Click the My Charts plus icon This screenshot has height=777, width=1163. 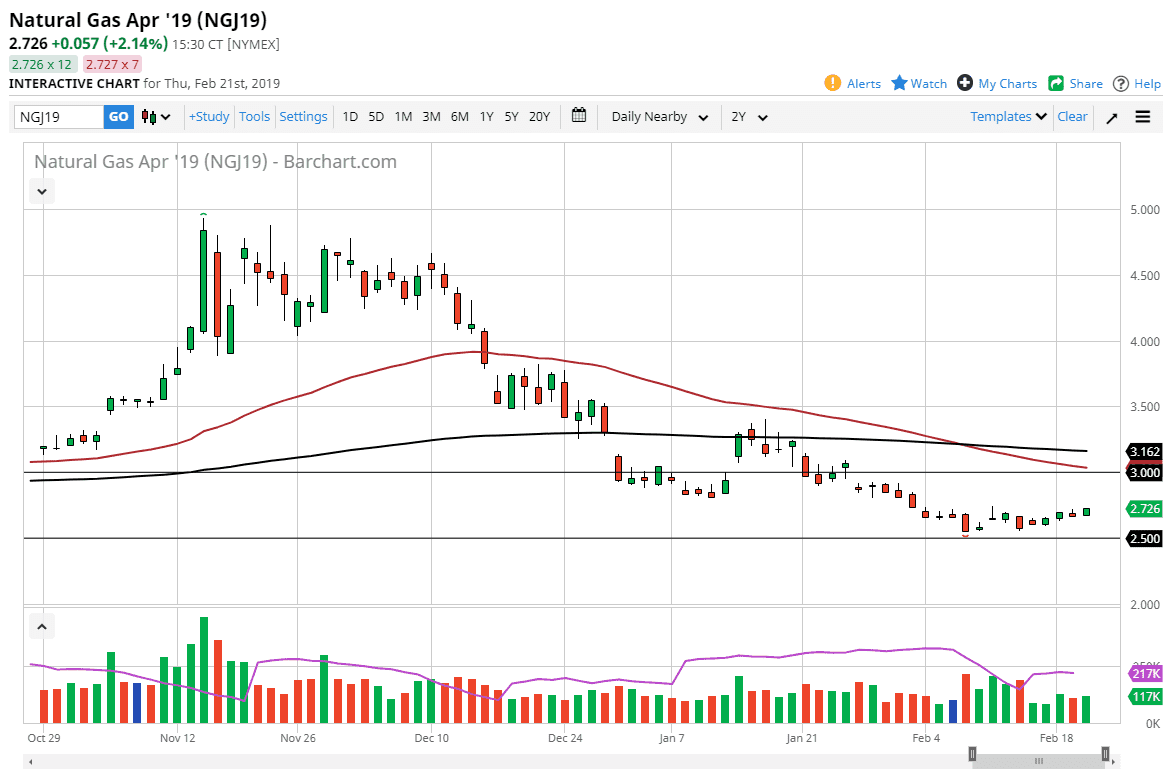tap(965, 83)
